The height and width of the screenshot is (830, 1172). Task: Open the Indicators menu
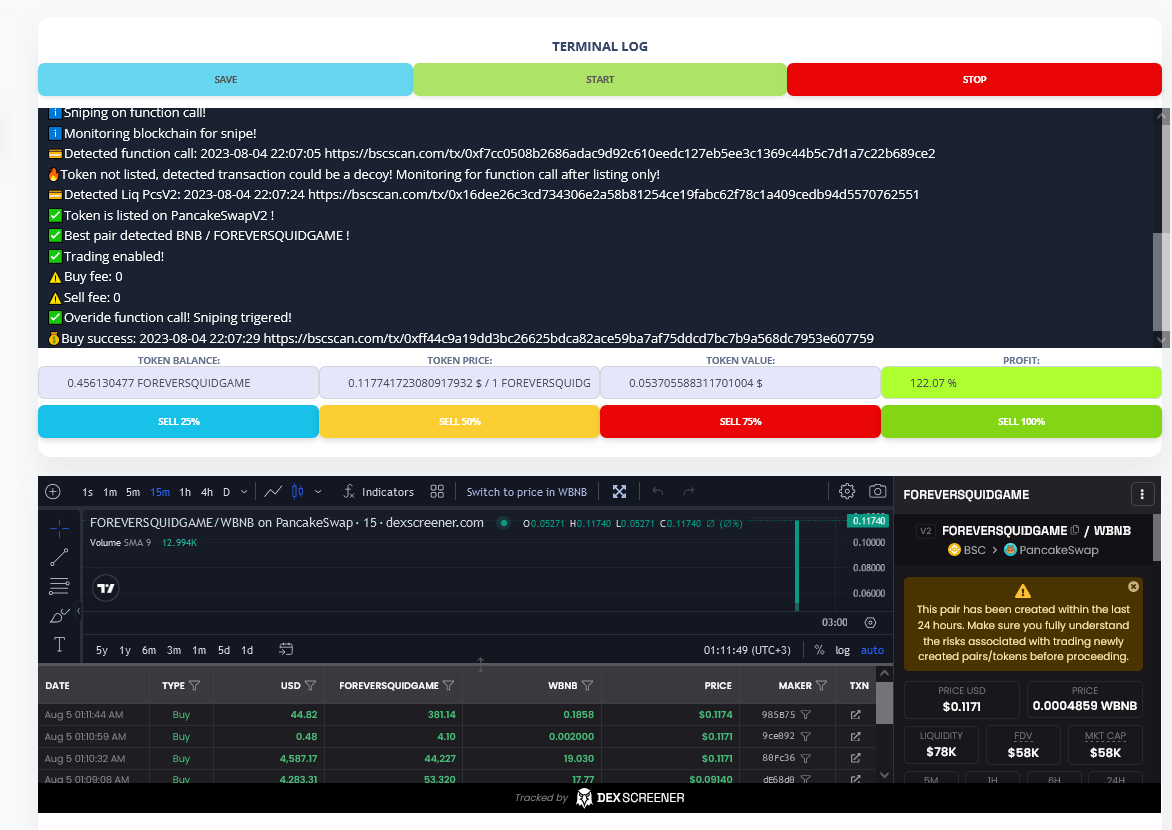pyautogui.click(x=378, y=492)
